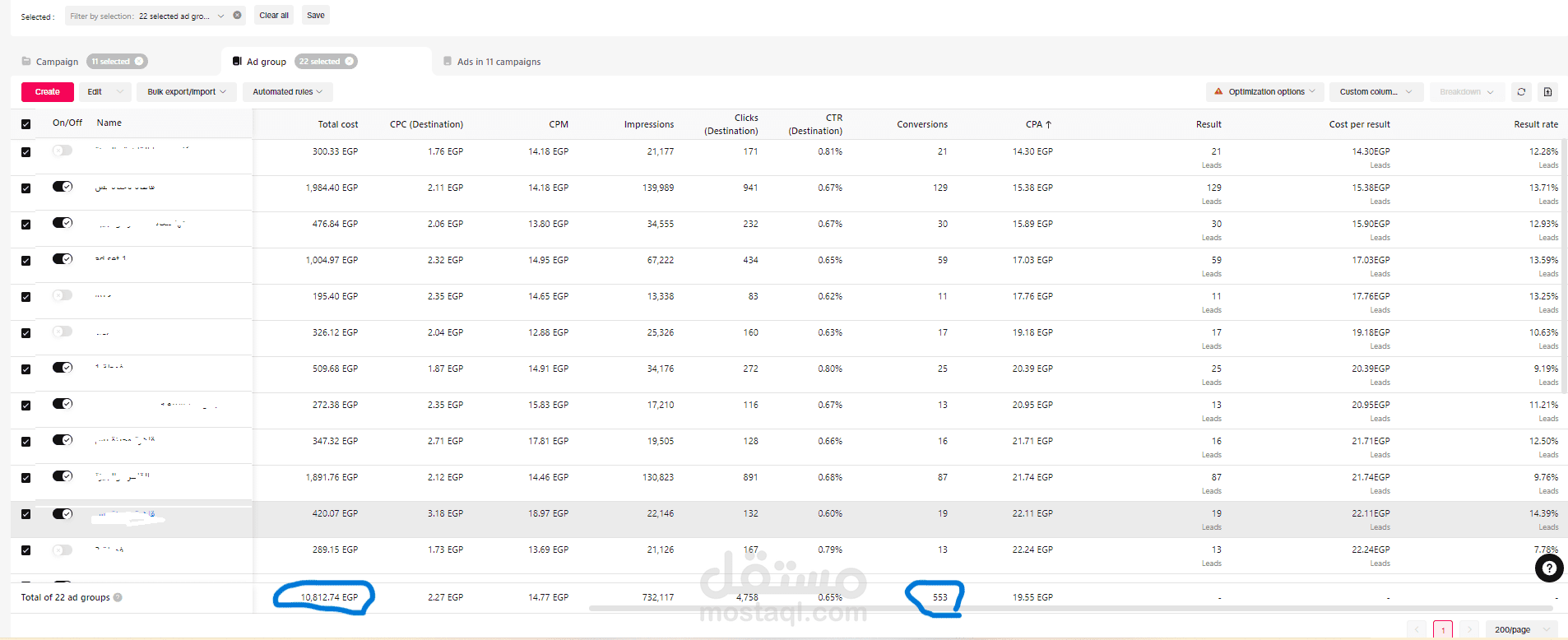Click the red Create button
The image size is (1568, 640).
[x=48, y=92]
